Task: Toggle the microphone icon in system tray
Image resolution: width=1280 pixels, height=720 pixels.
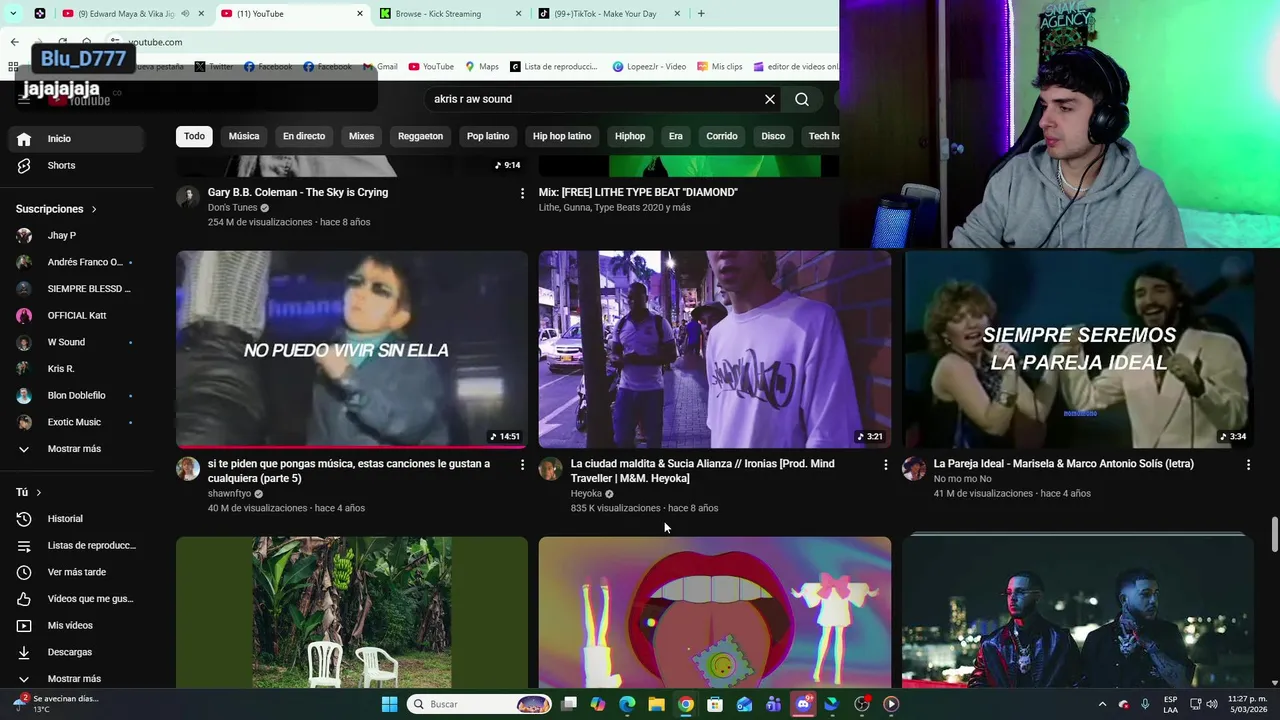Action: click(x=1145, y=704)
